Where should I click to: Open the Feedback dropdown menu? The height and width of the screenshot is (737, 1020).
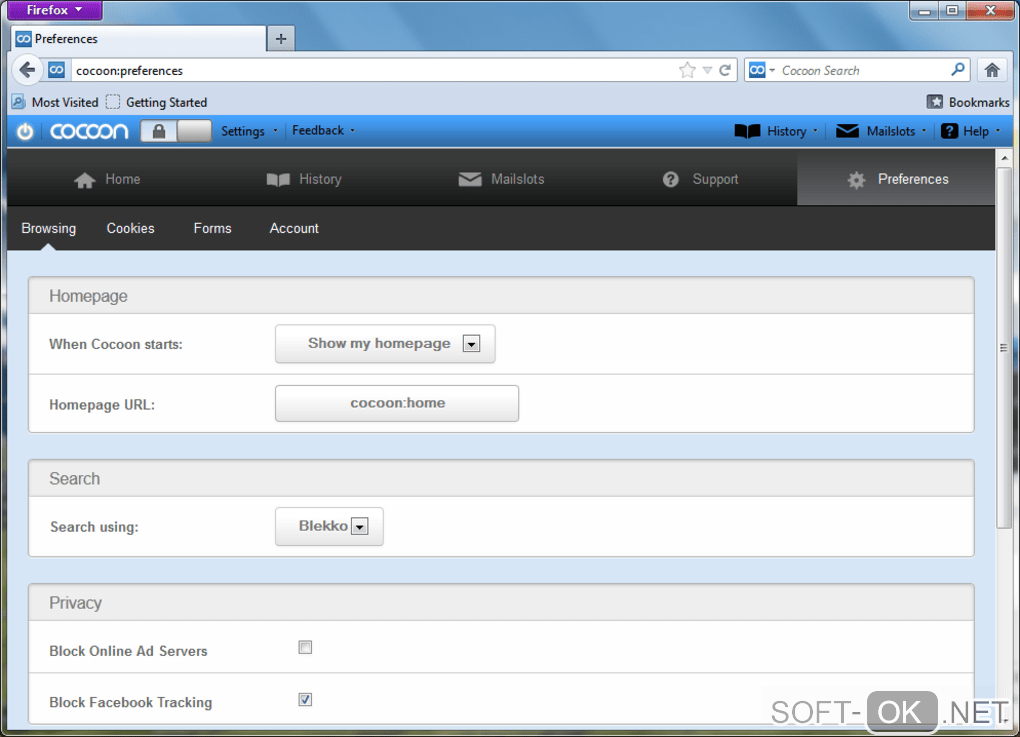click(x=323, y=131)
